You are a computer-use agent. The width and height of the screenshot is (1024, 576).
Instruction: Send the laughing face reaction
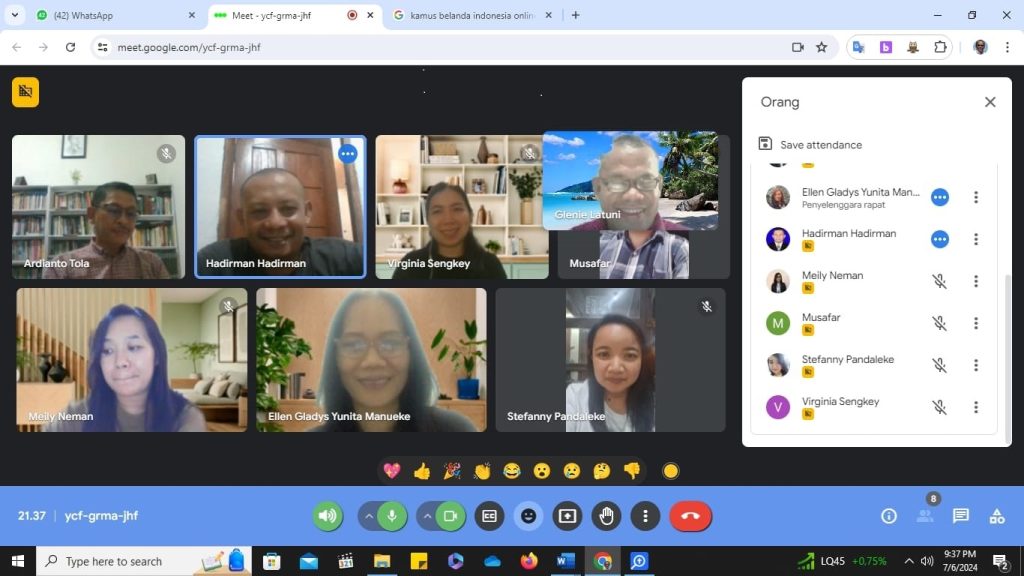pos(512,471)
